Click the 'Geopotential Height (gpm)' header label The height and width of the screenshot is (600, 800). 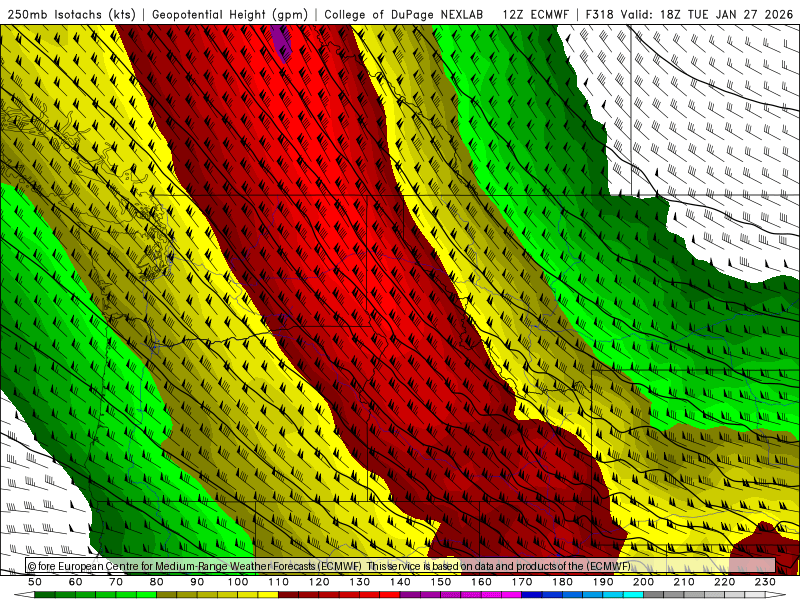coord(230,15)
